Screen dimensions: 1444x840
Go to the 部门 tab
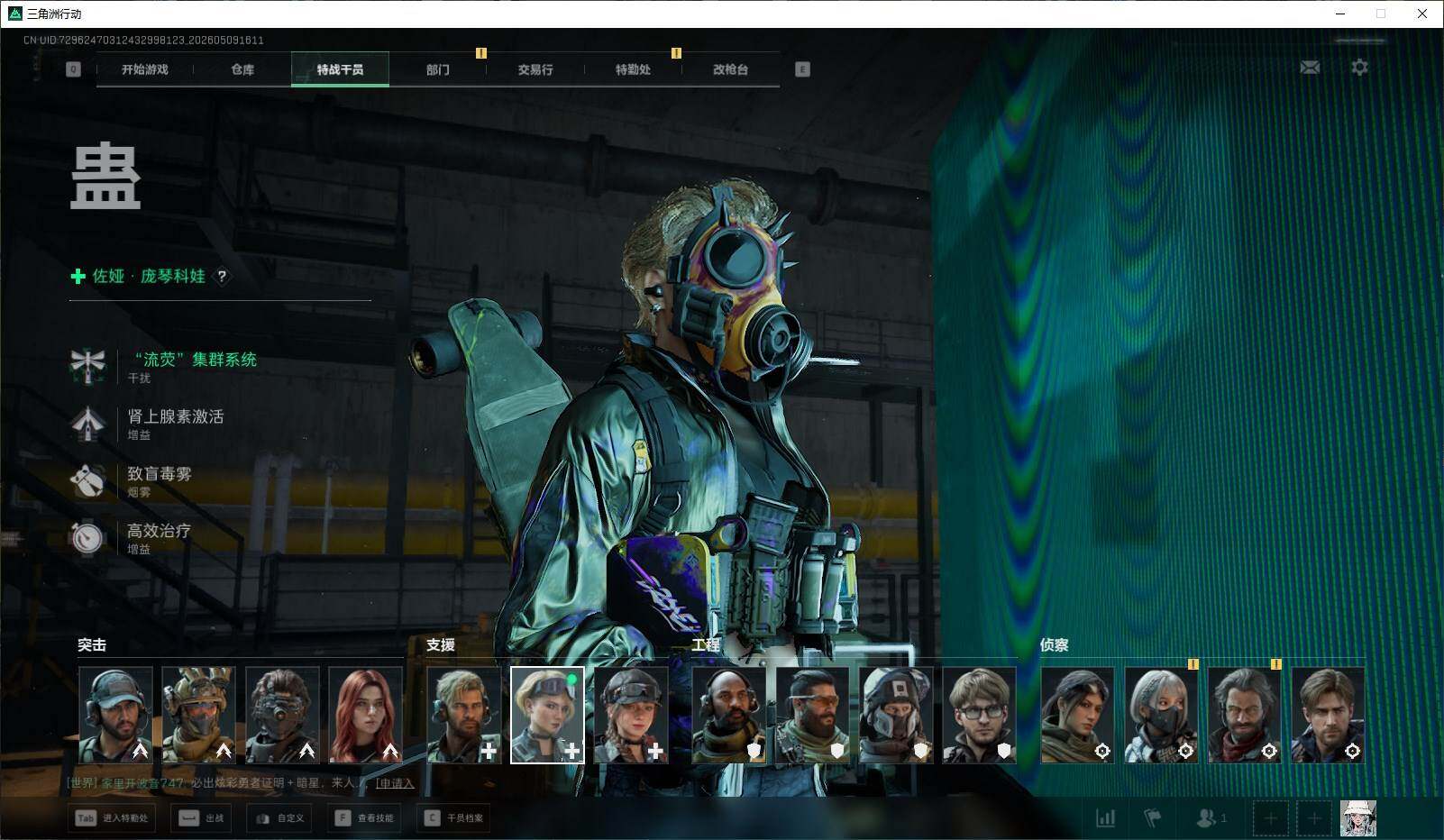click(438, 69)
